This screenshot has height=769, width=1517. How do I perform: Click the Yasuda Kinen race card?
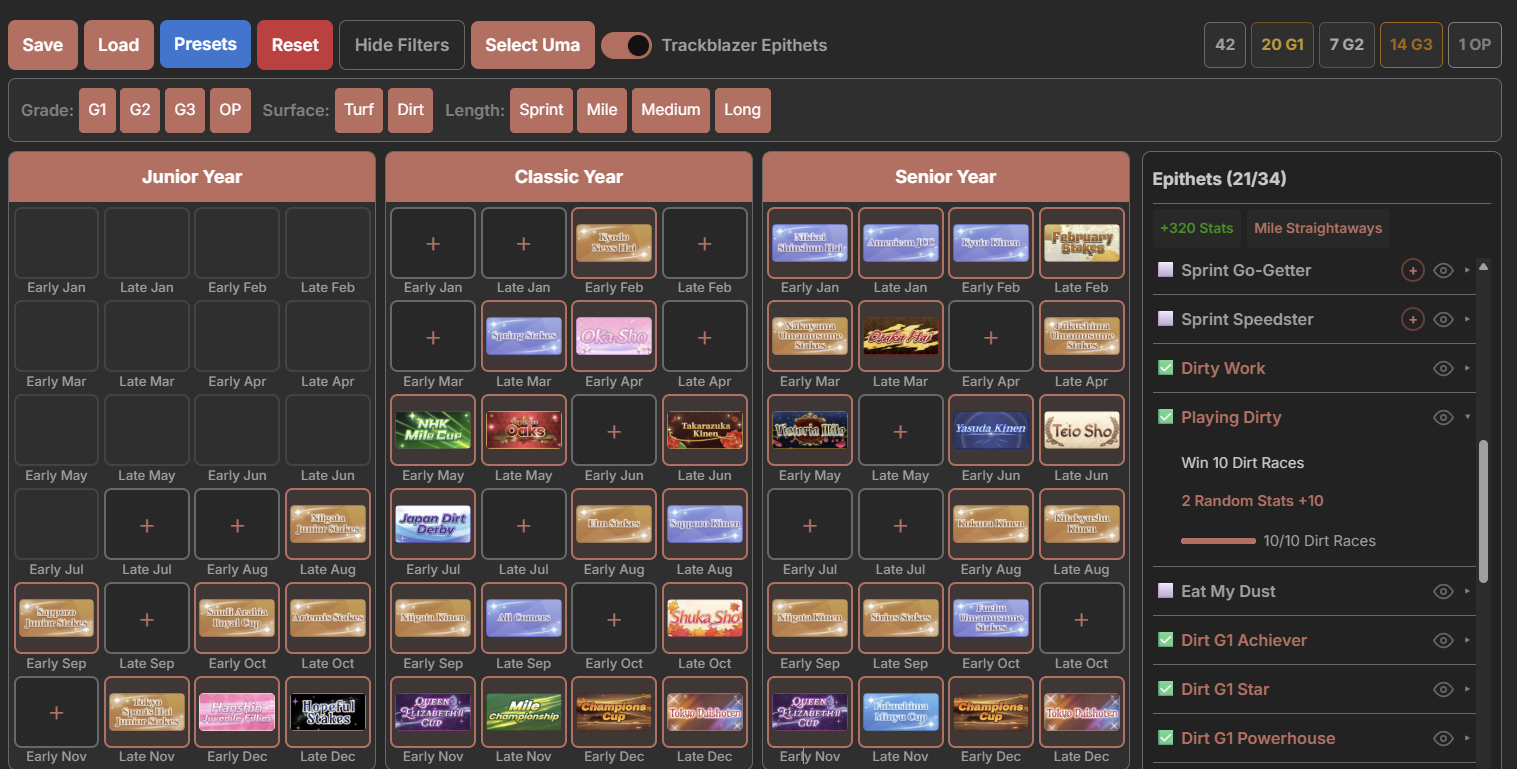point(991,430)
